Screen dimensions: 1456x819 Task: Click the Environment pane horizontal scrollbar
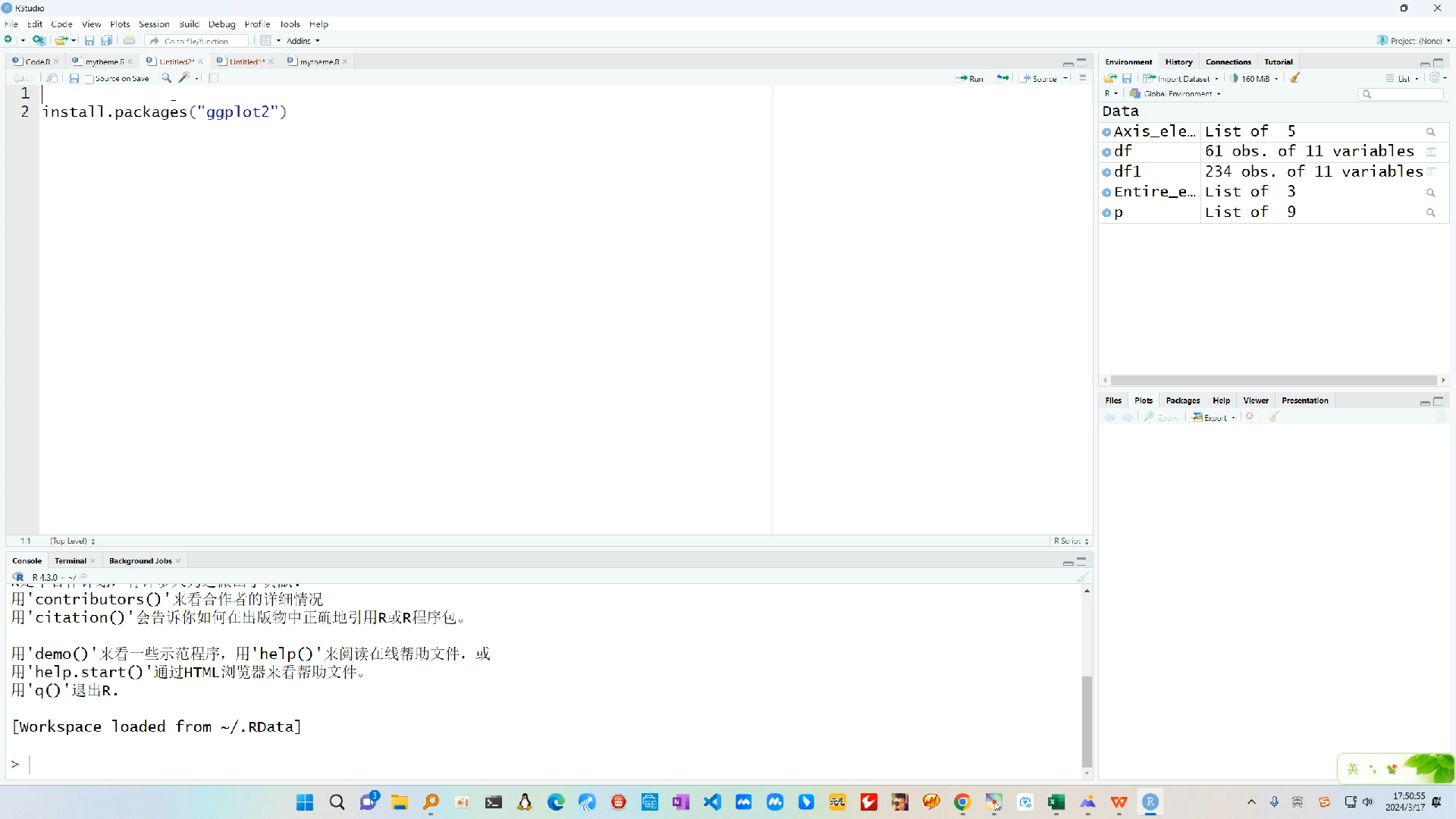click(1274, 380)
